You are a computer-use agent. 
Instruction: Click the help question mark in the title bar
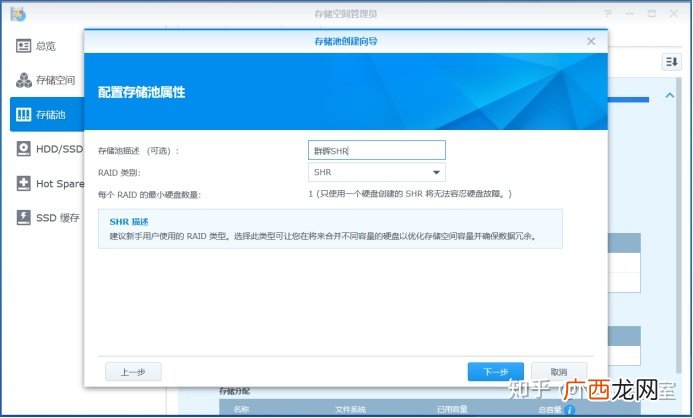coord(608,14)
